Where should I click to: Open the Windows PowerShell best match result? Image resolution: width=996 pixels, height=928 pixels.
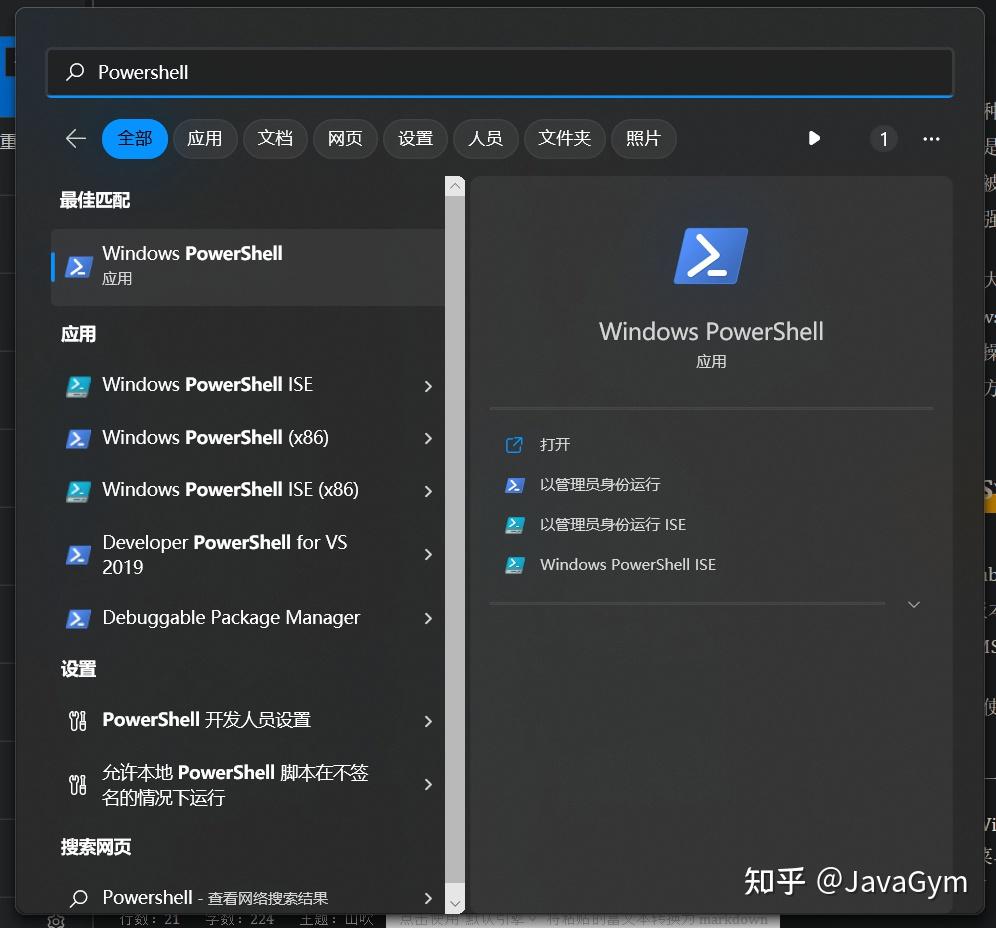(x=248, y=267)
